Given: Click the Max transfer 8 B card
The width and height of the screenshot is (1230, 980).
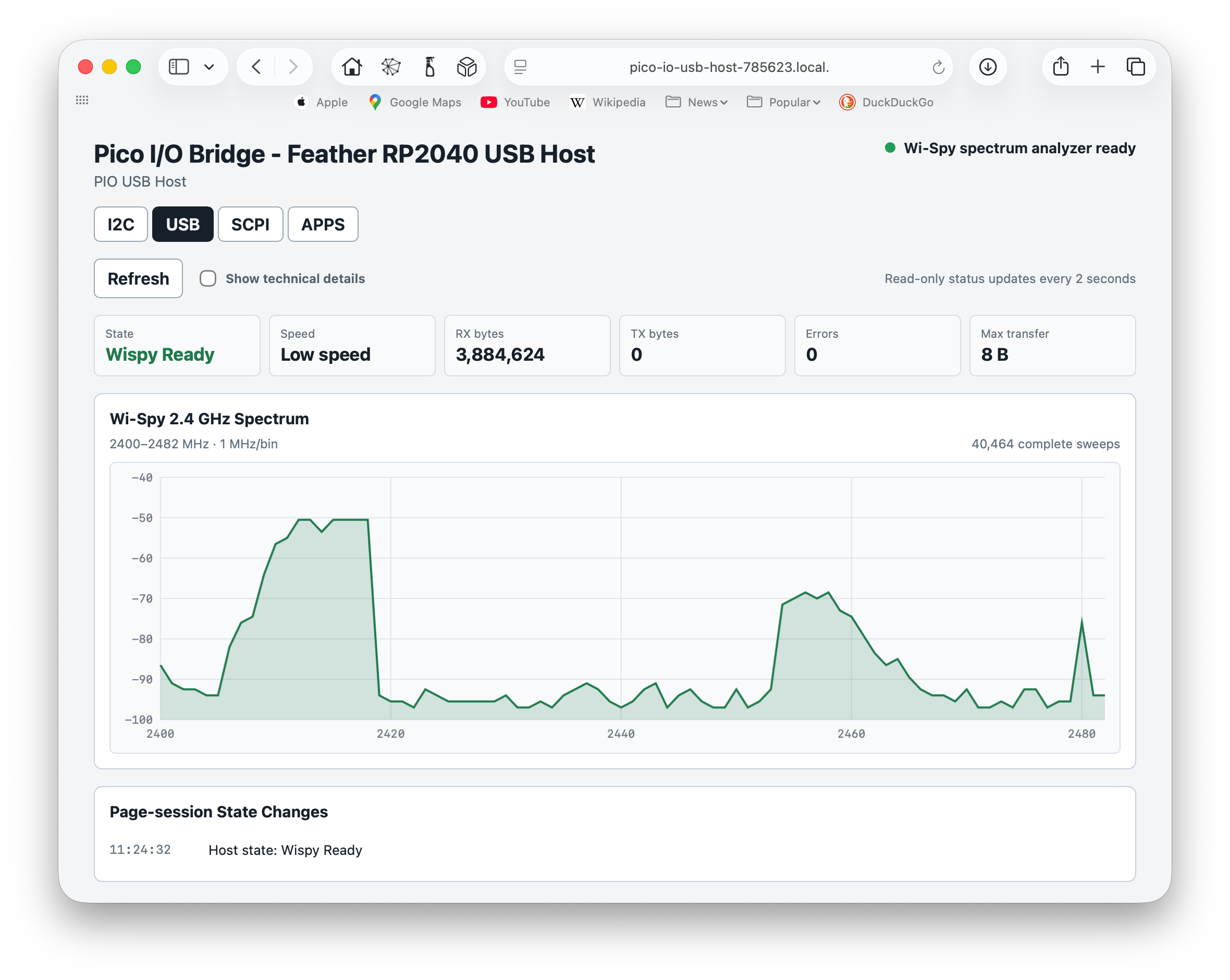Looking at the screenshot, I should 1053,345.
